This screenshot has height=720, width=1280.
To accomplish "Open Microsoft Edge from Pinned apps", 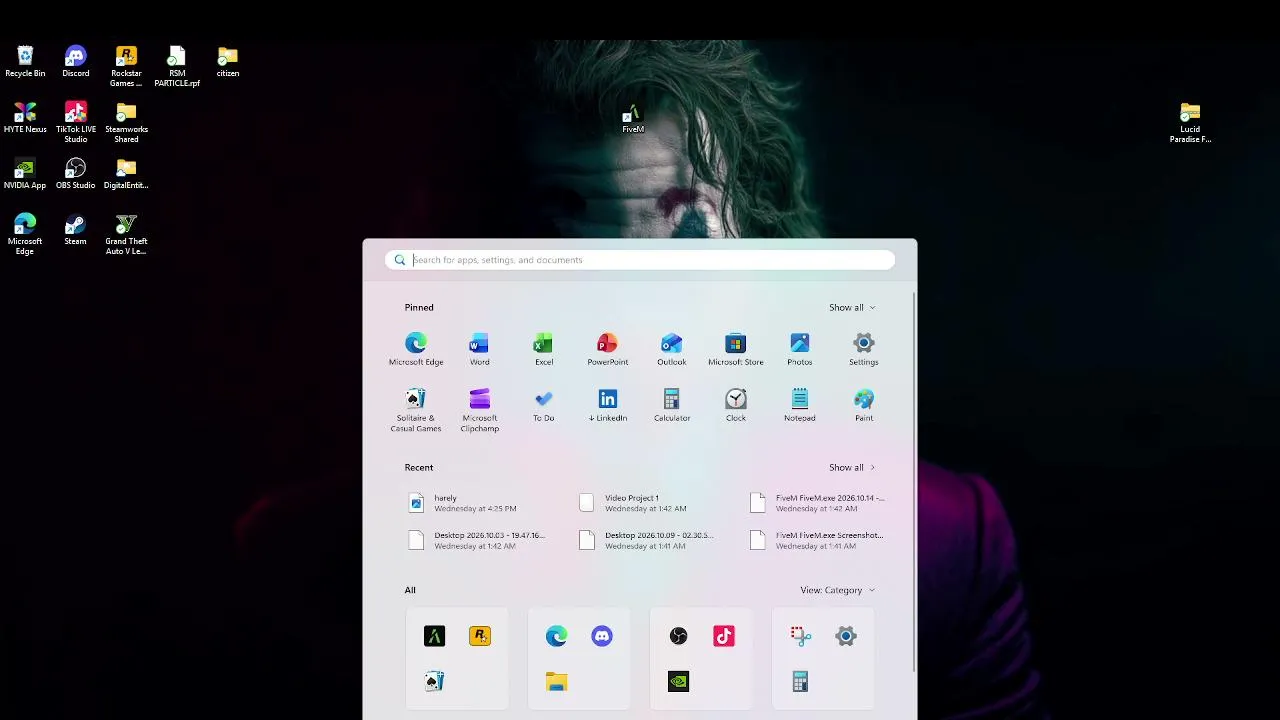I will [x=416, y=350].
